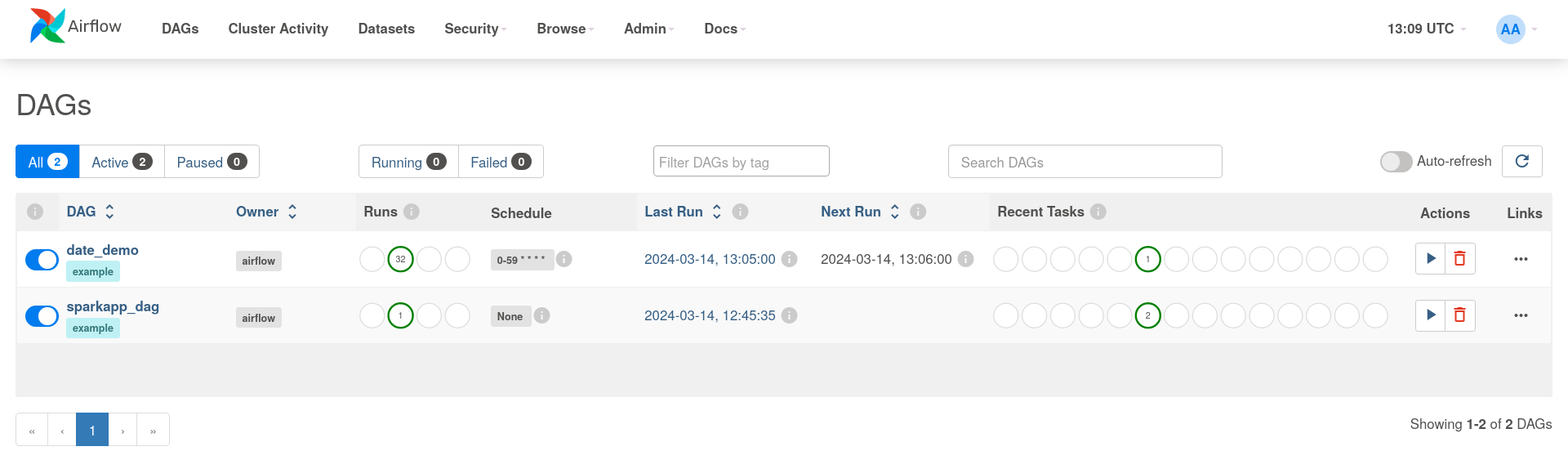Open the 13:09 UTC timezone dropdown
This screenshot has width=1568, height=451.
[1426, 29]
